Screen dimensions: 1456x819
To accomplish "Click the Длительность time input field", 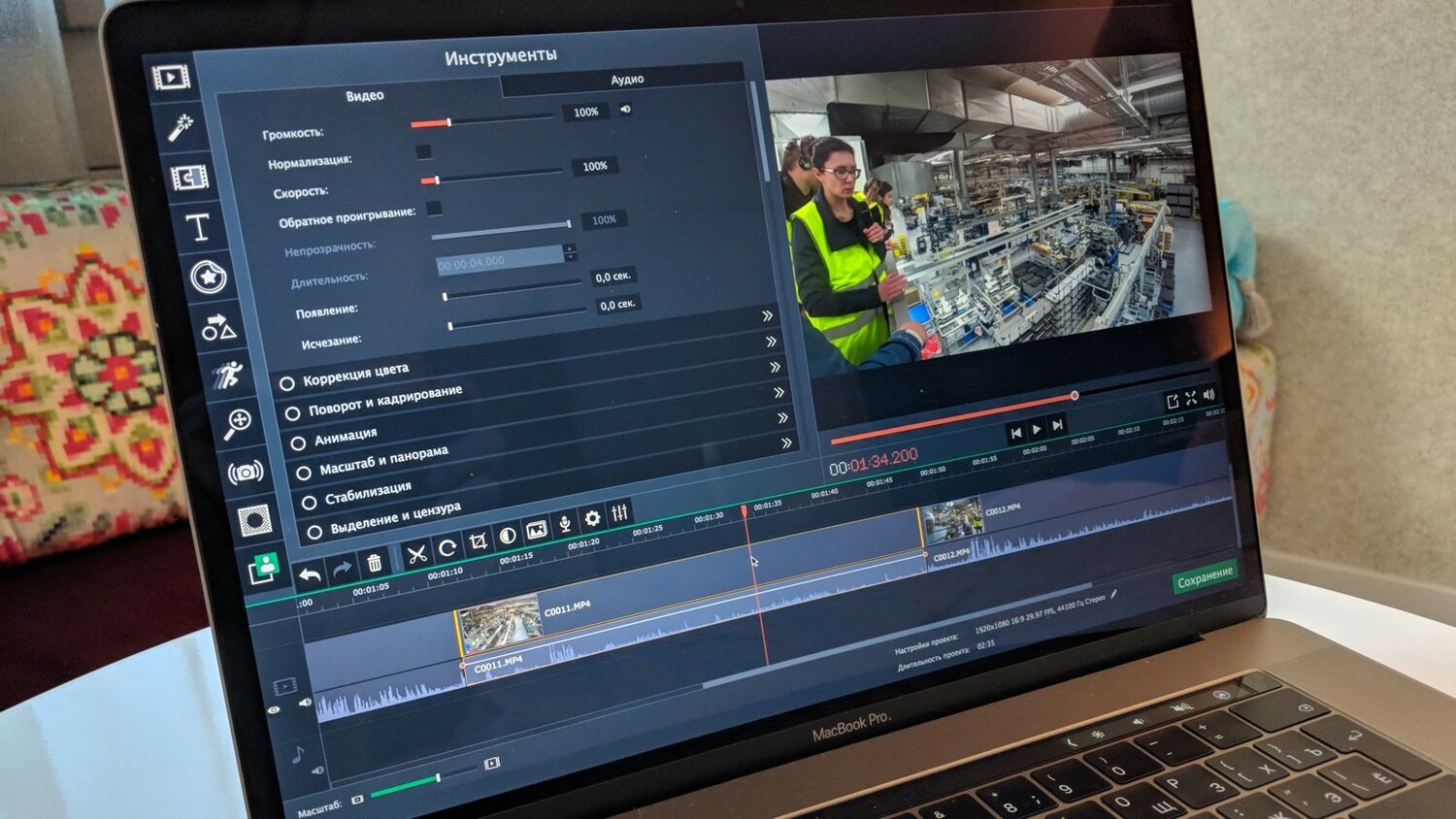I will pyautogui.click(x=500, y=259).
